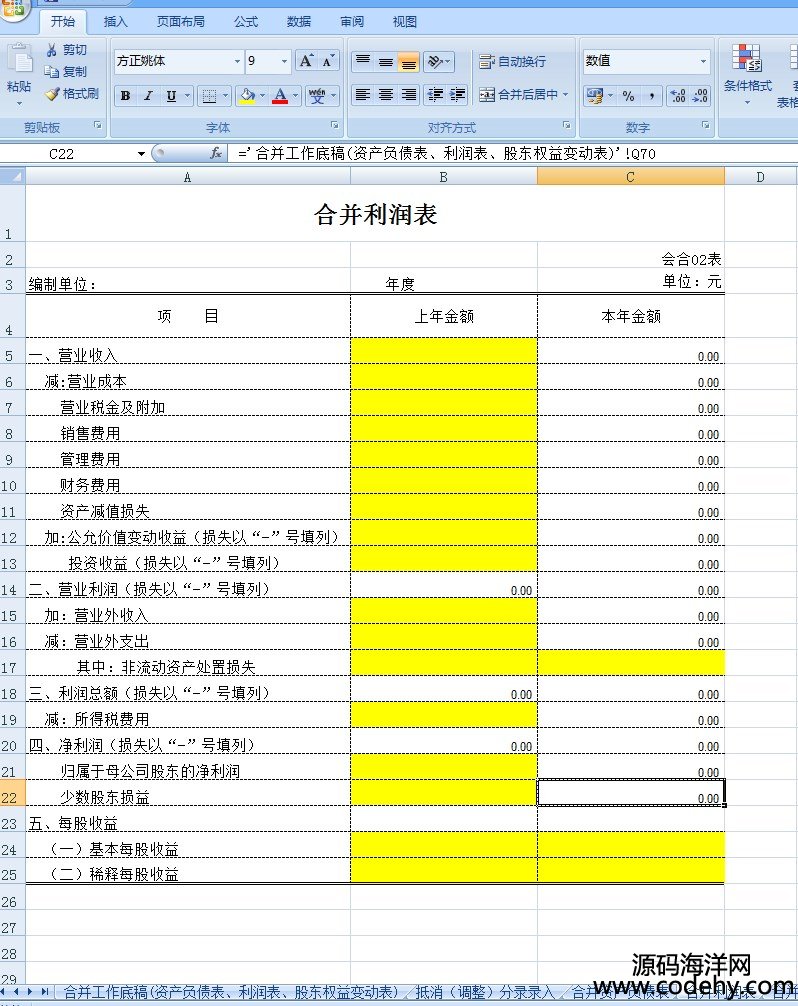Click the increase decimal icon

[678, 96]
